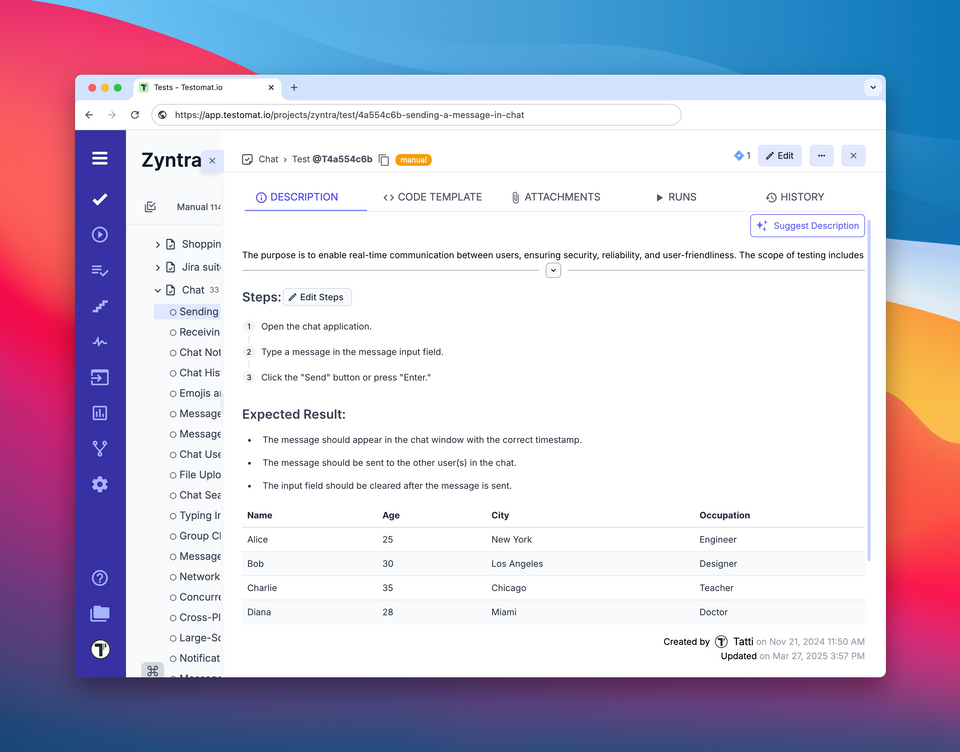Select the Tests - Testomat.io browser tab
The width and height of the screenshot is (960, 752).
pos(208,88)
